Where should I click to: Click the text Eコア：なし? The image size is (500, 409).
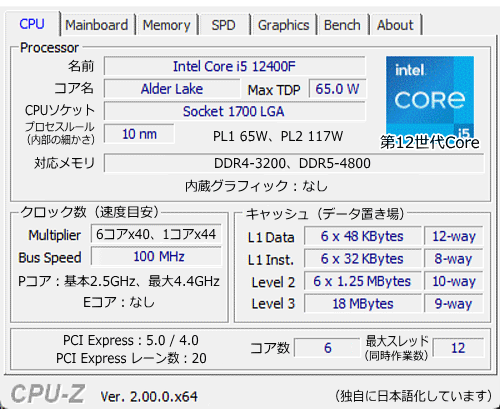click(x=119, y=302)
